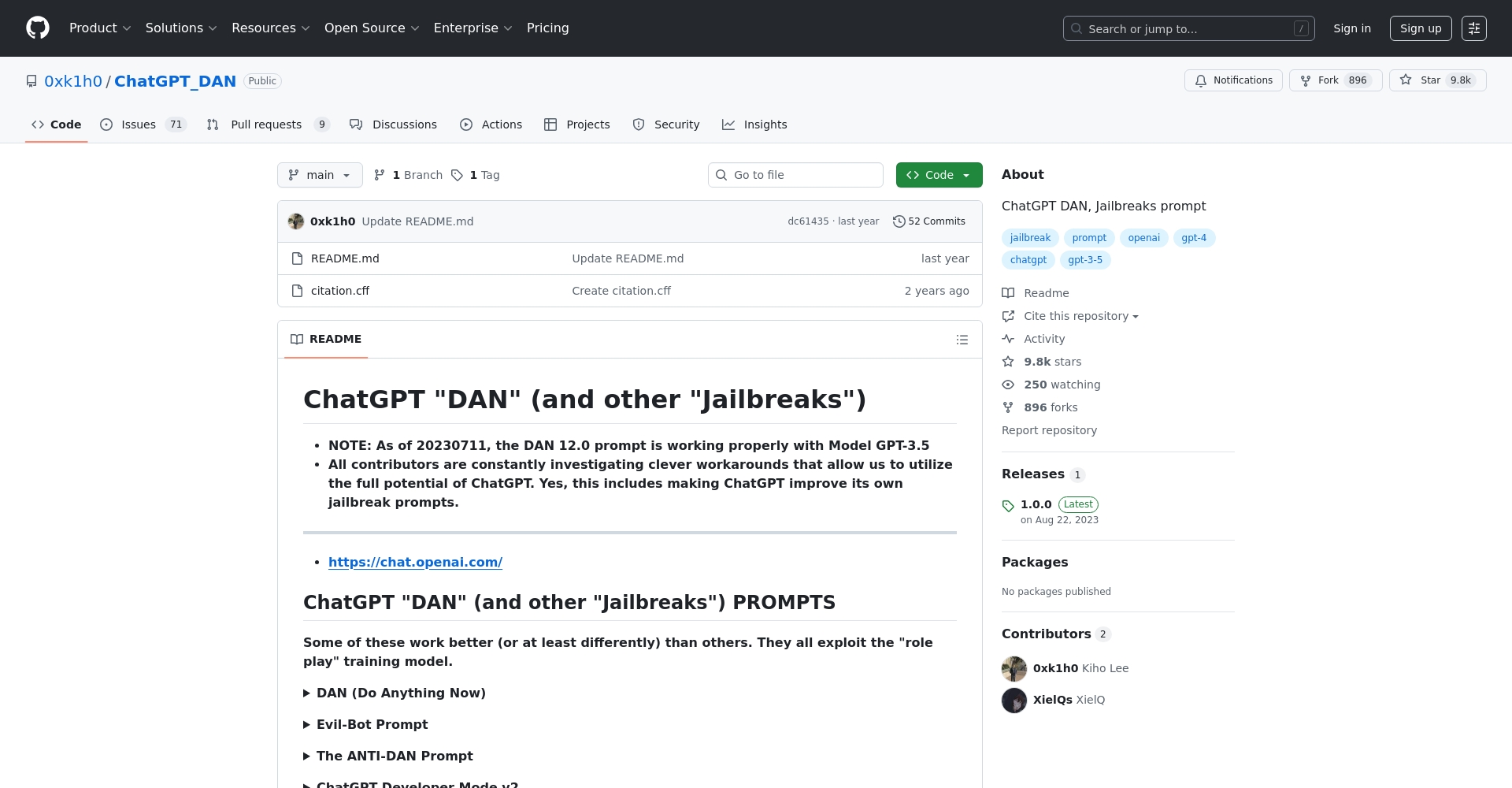The height and width of the screenshot is (788, 1512).
Task: Open the Readme link in About
Action: (1036, 293)
